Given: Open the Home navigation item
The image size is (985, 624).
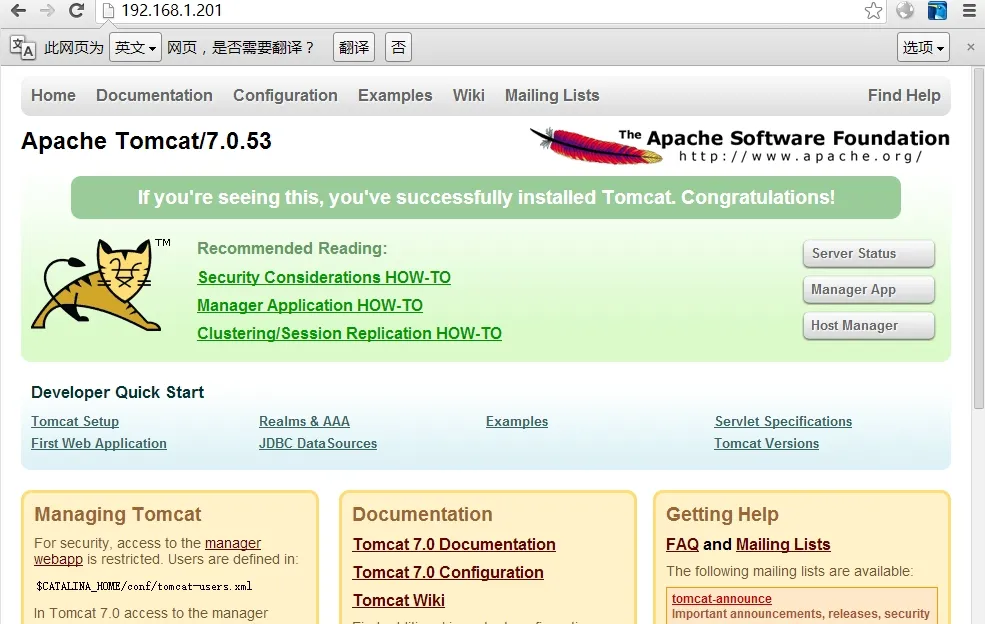Looking at the screenshot, I should 53,96.
